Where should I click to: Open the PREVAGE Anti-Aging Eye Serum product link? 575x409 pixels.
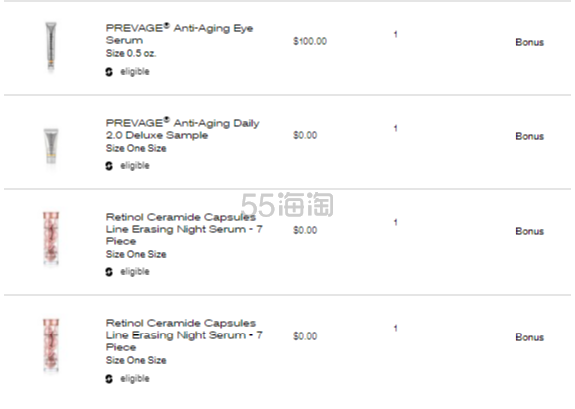pyautogui.click(x=179, y=34)
